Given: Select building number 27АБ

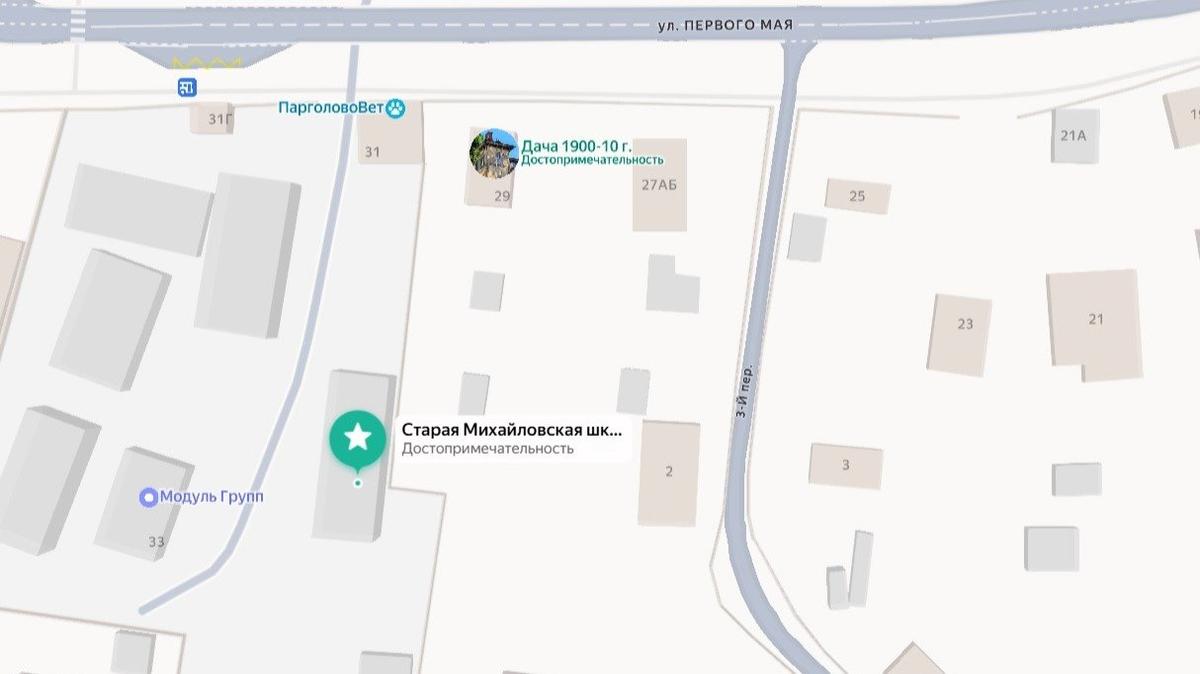Looking at the screenshot, I should (660, 184).
